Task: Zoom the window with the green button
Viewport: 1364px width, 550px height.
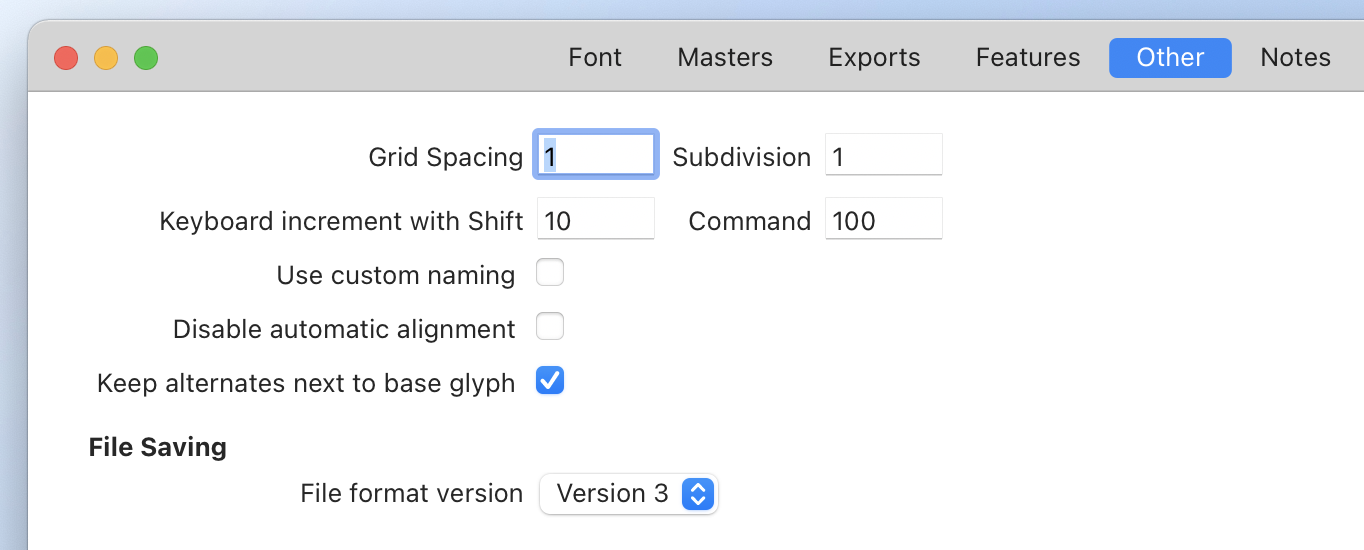Action: pyautogui.click(x=146, y=58)
